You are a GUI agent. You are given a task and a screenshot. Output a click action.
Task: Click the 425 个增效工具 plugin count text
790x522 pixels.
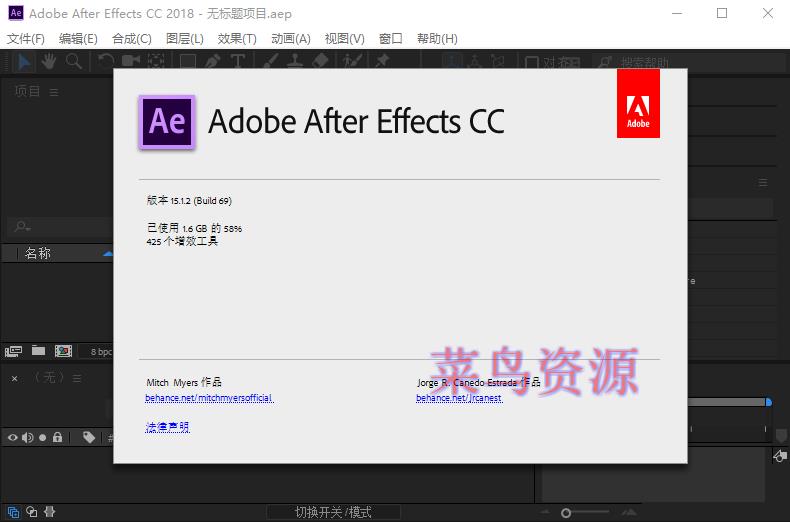[x=182, y=241]
